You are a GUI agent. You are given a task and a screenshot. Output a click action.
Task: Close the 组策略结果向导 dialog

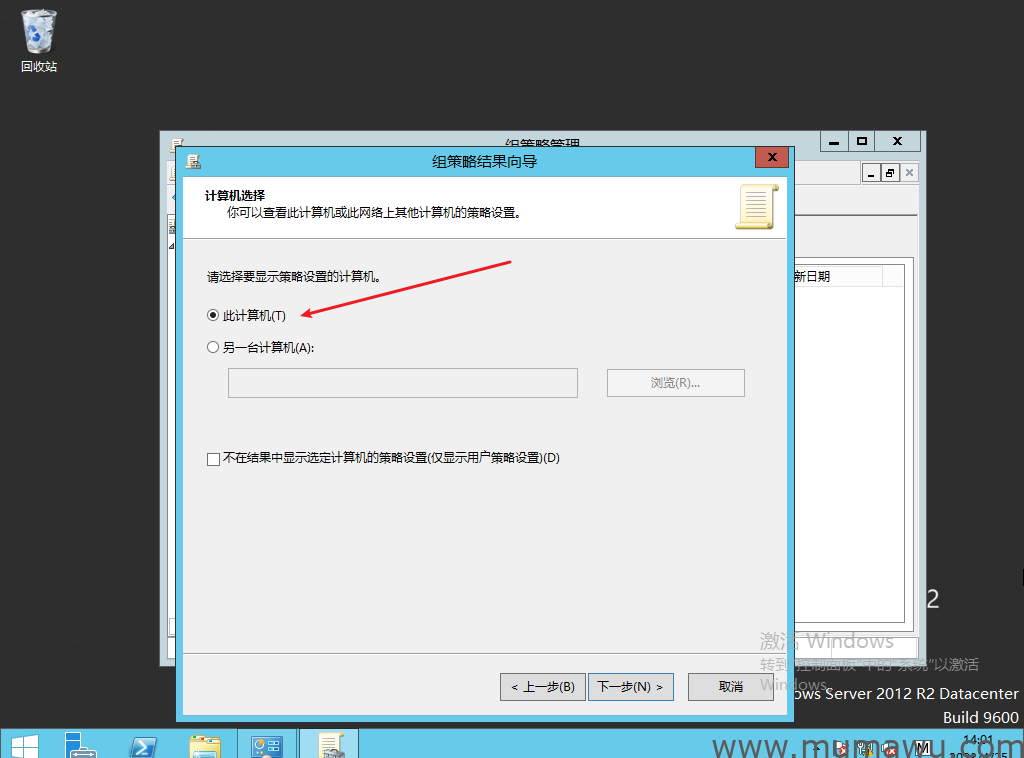tap(771, 159)
